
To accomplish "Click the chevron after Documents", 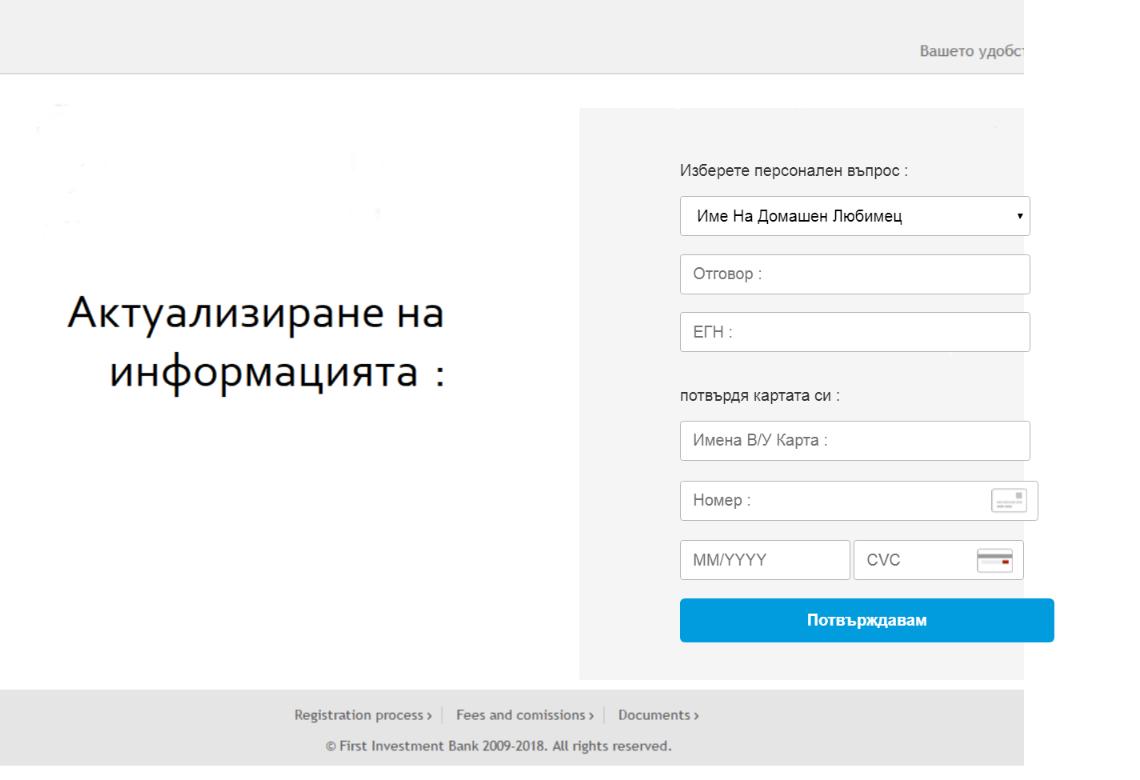I will [x=696, y=716].
